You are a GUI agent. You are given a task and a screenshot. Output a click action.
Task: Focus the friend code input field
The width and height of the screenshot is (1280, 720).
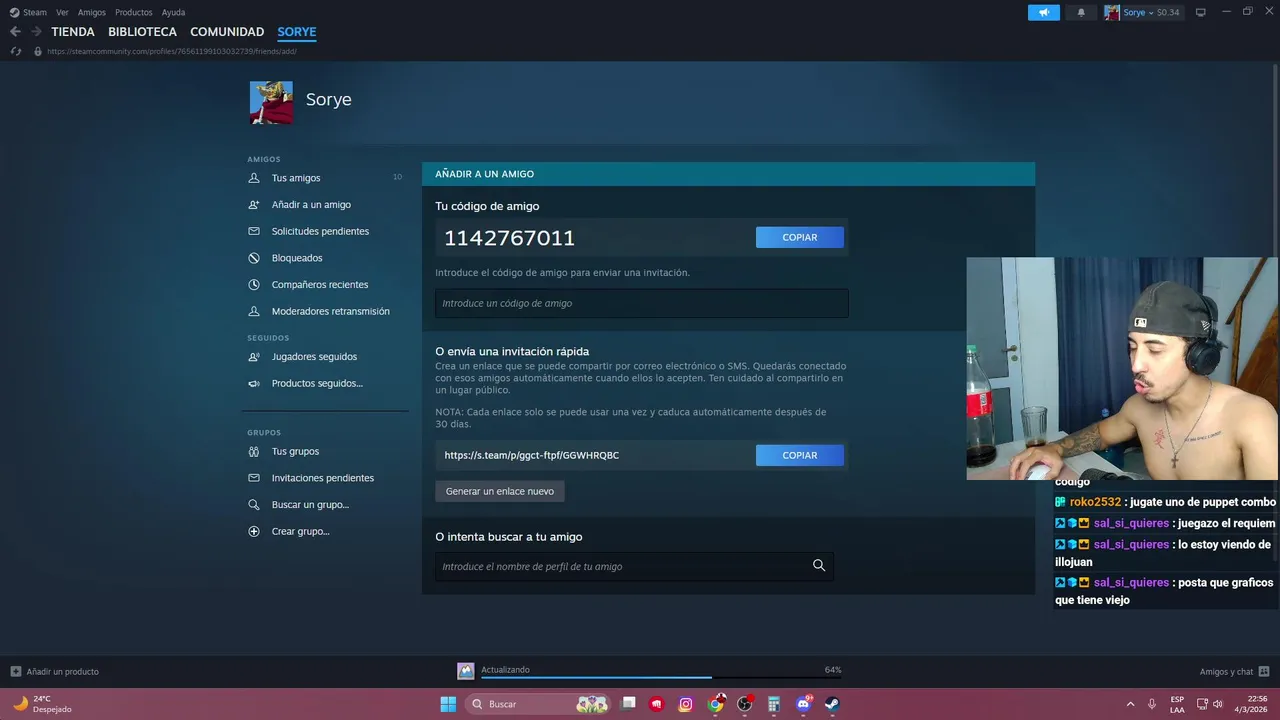[642, 303]
